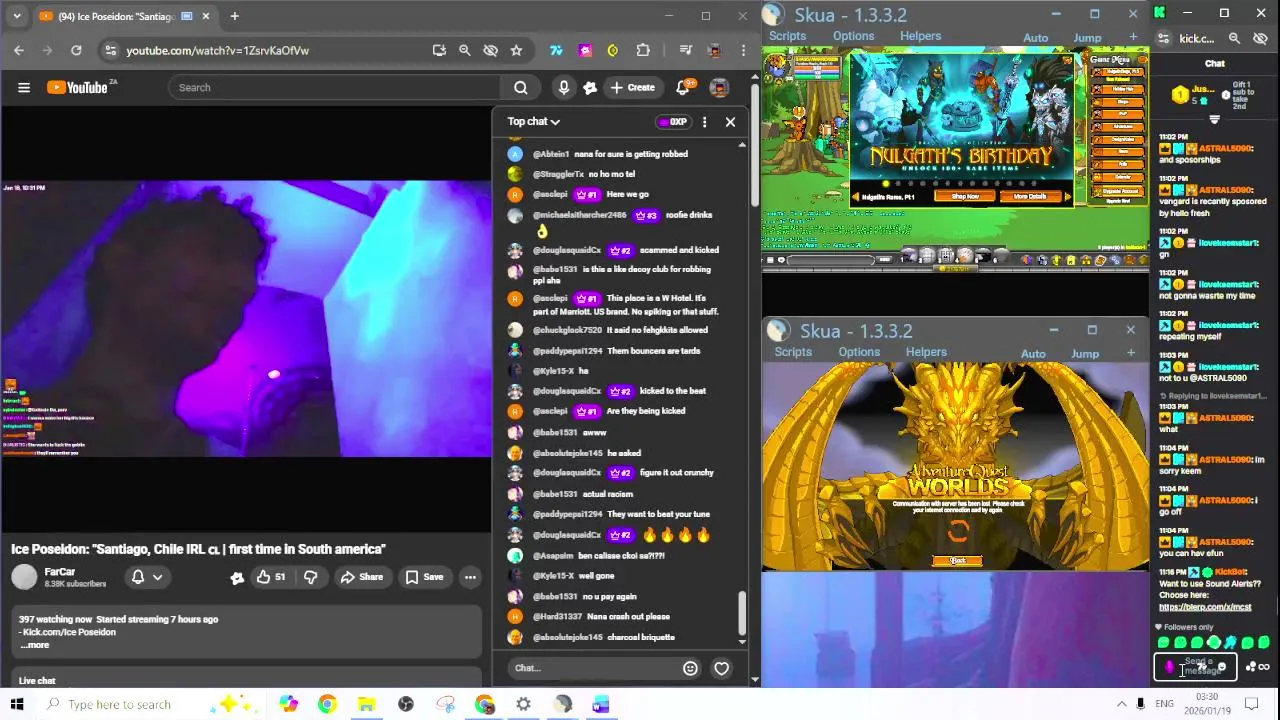Open the YouTube guide hamburger menu
The height and width of the screenshot is (720, 1280).
(x=24, y=88)
